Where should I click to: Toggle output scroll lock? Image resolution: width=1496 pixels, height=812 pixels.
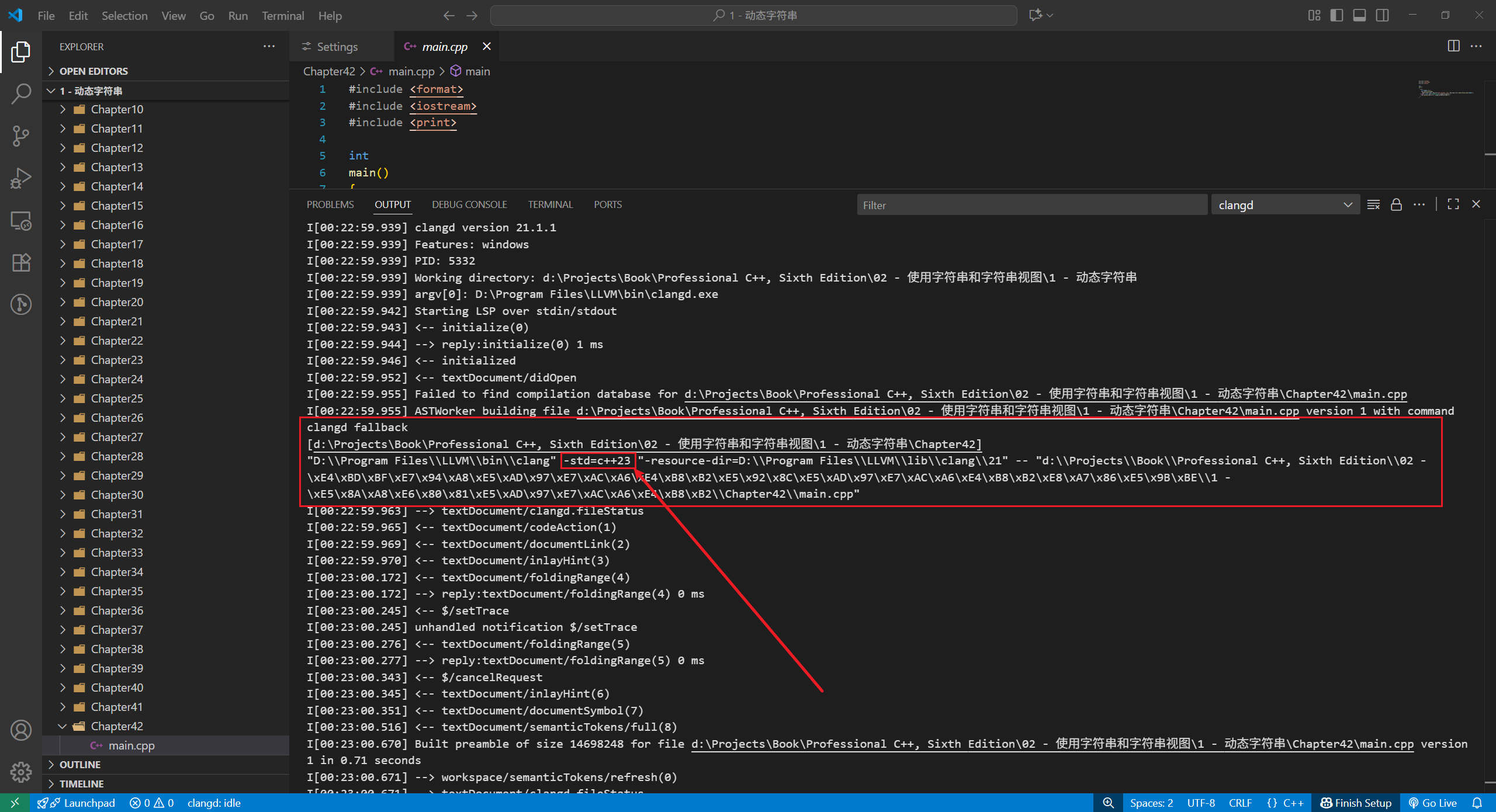(1396, 204)
